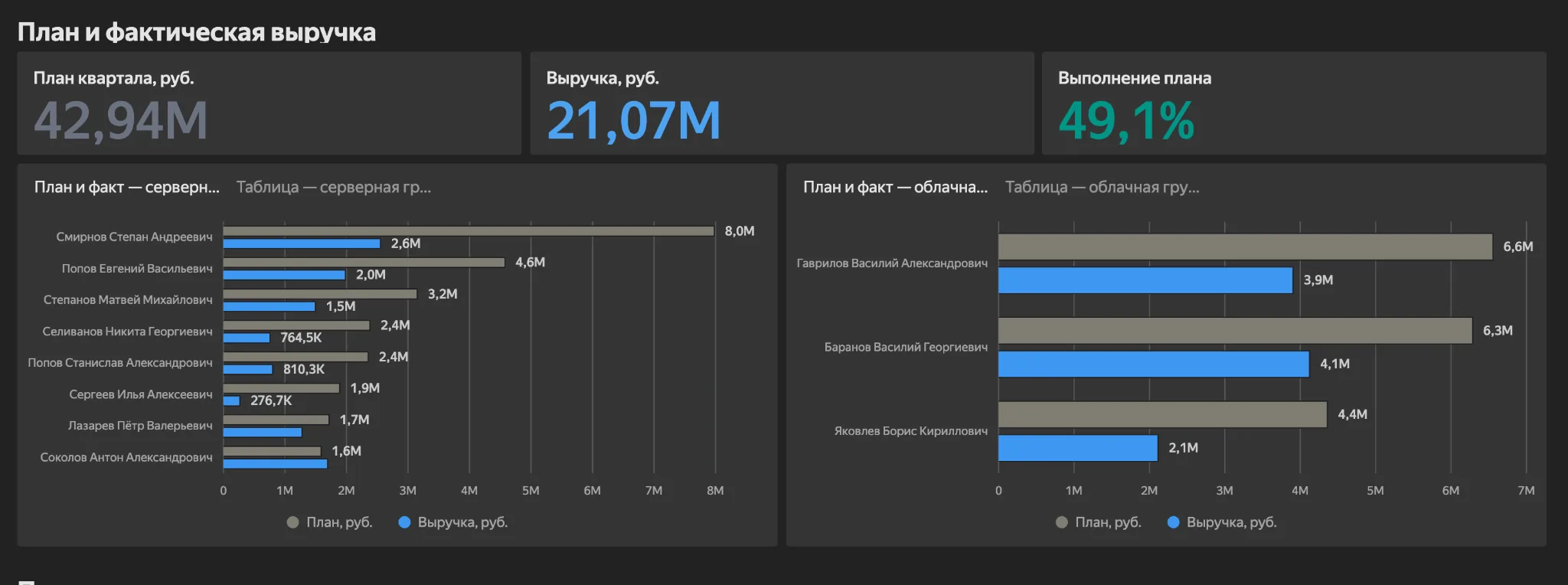Click the name «Смирнов Степан Андреевич»

pyautogui.click(x=134, y=237)
